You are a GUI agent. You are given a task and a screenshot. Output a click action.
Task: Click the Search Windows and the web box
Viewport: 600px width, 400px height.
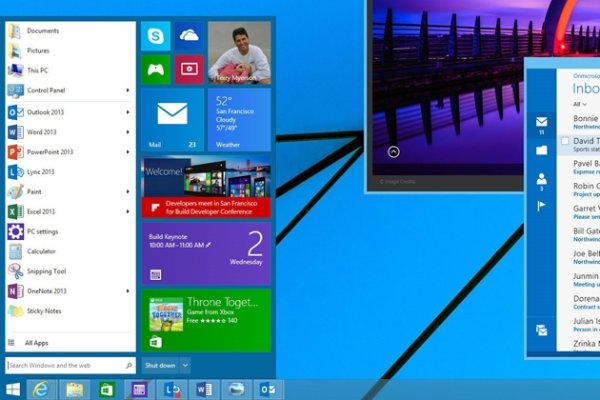pyautogui.click(x=70, y=365)
